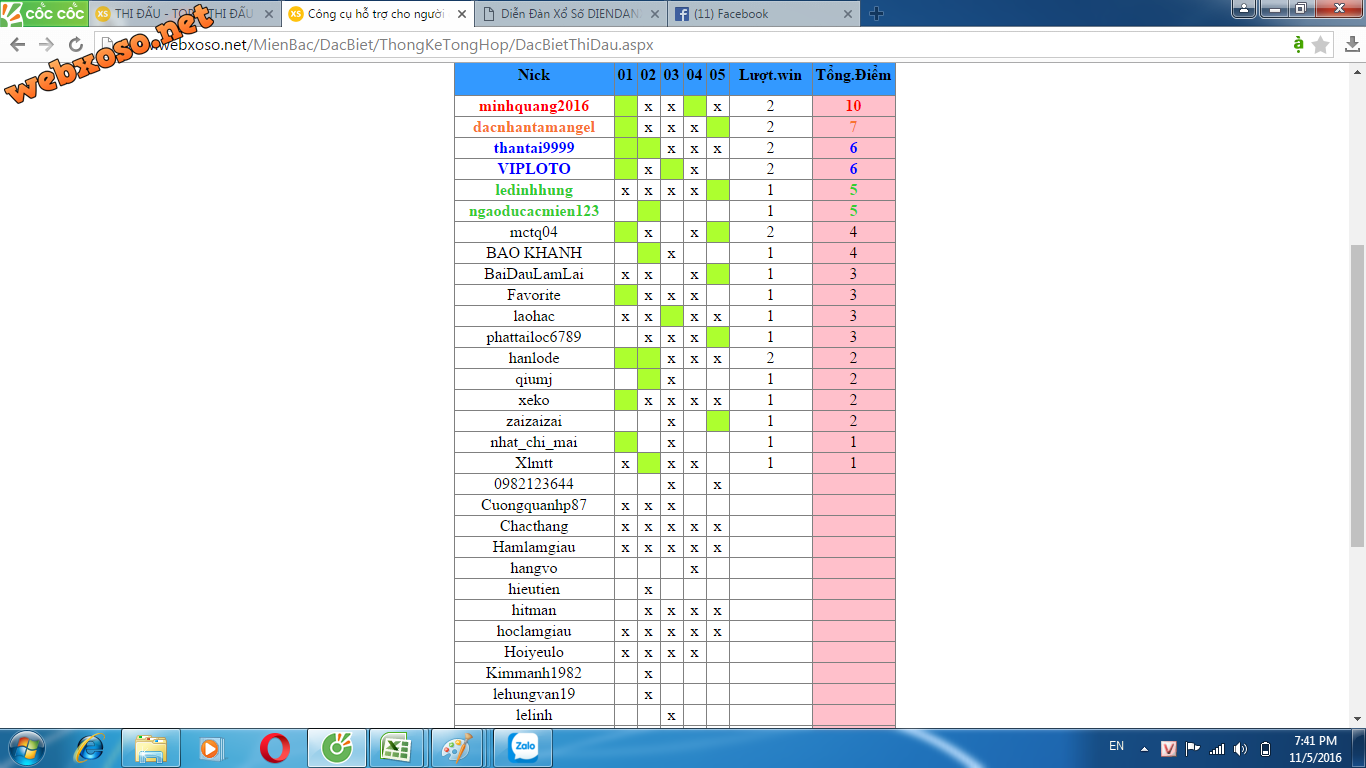This screenshot has width=1366, height=768.
Task: Close the Diễn Đàn Xổ Số tab
Action: point(654,14)
